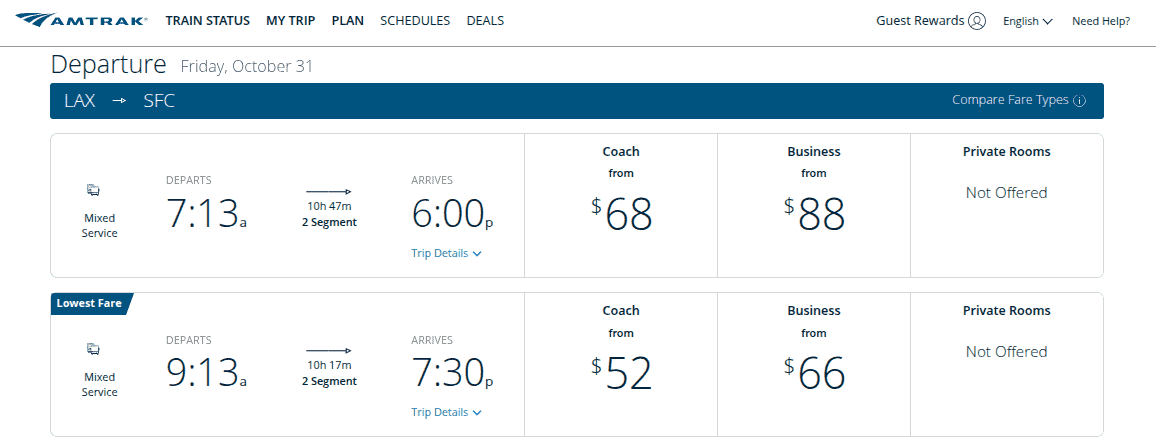Click the Mixed Service icon for 7:13a train
This screenshot has width=1156, height=440.
pos(93,190)
